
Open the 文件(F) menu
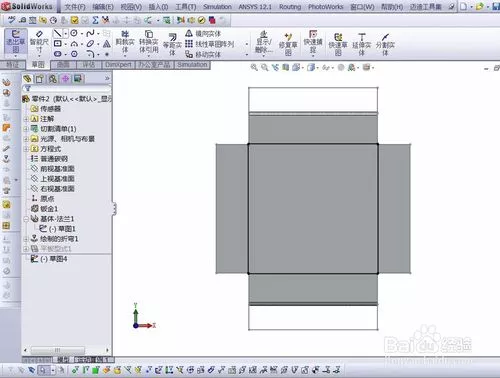pos(75,7)
